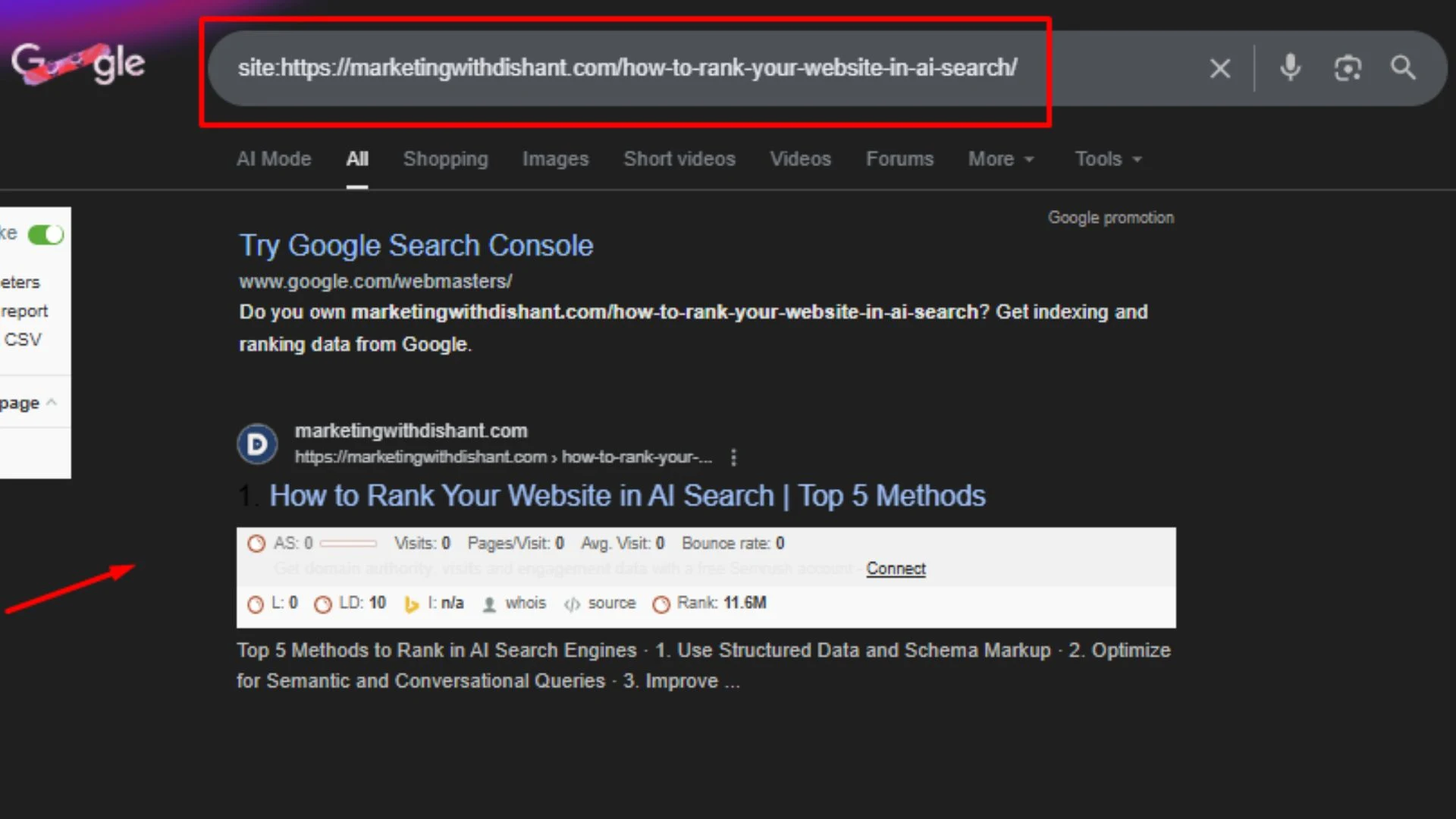This screenshot has width=1456, height=819.
Task: Activate voice search with the microphone icon
Action: [x=1290, y=68]
